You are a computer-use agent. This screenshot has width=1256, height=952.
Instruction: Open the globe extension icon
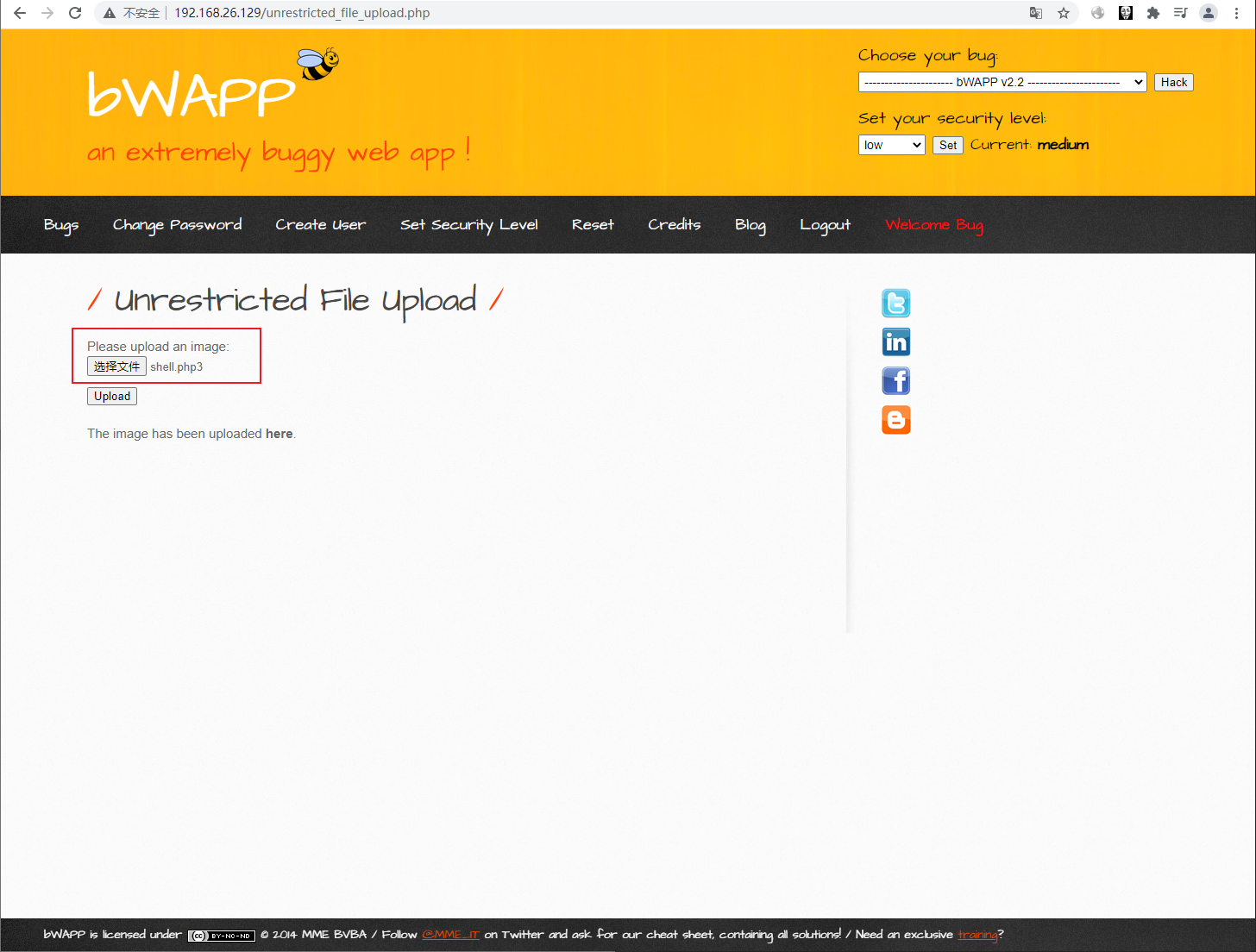[1098, 13]
